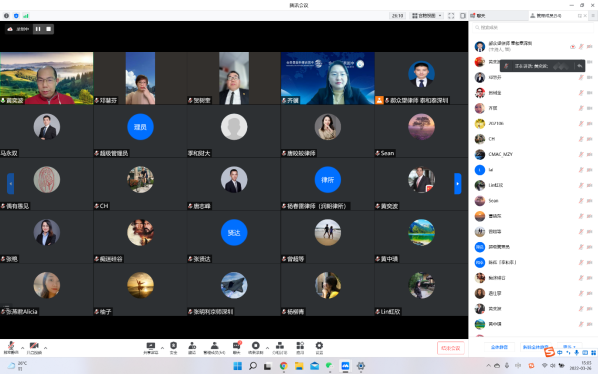Click the host's screen-share status icon
The width and height of the screenshot is (598, 374).
572,47
